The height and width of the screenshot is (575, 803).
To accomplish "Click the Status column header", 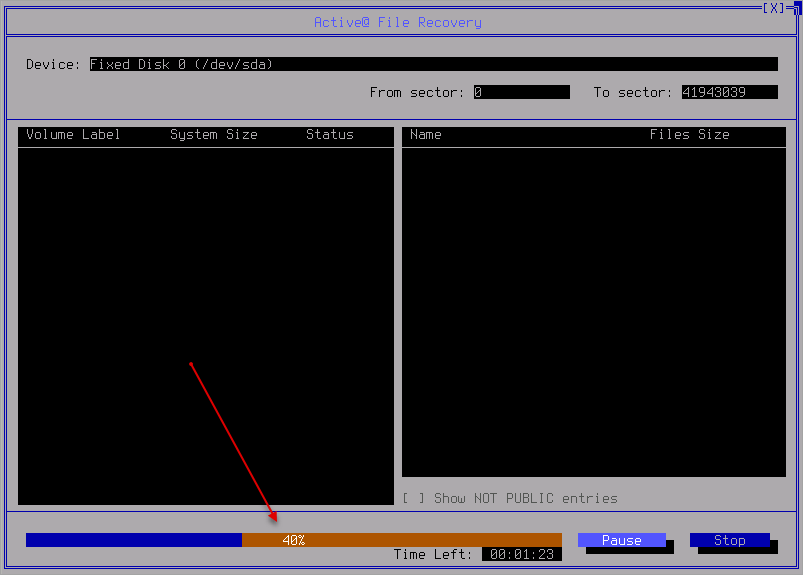I will point(330,135).
